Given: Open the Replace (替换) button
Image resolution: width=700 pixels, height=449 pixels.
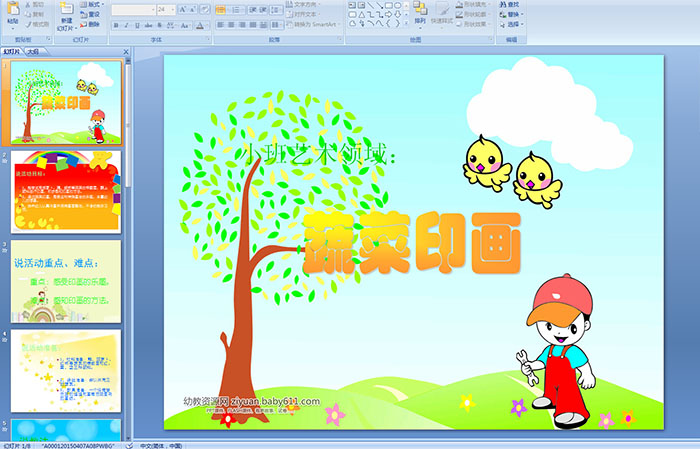Looking at the screenshot, I should (512, 14).
